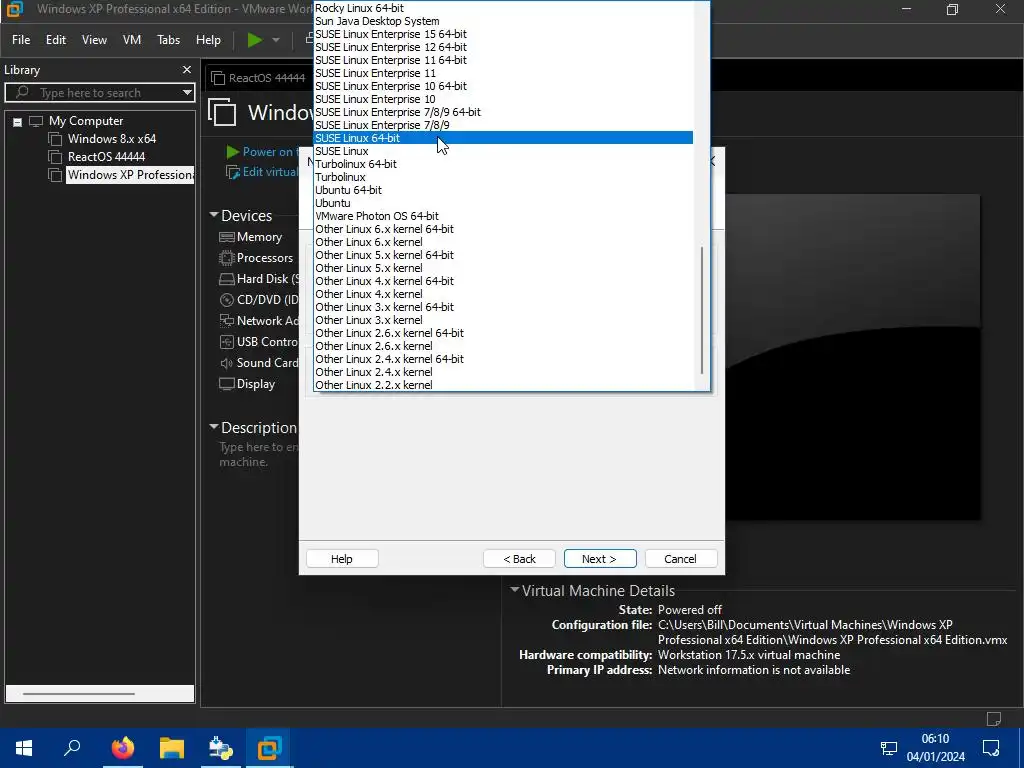
Task: Choose Sun Java Desktop System
Action: click(x=504, y=21)
